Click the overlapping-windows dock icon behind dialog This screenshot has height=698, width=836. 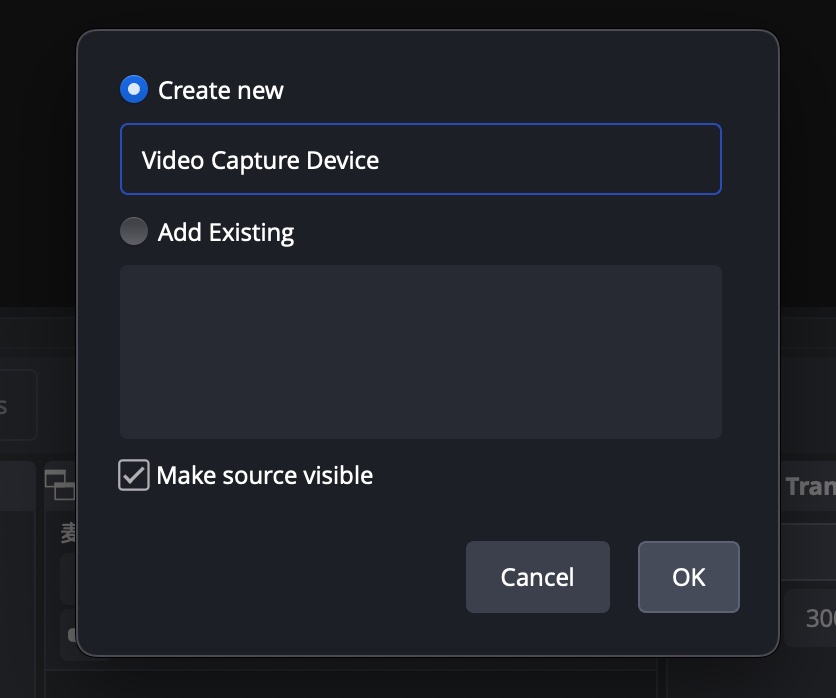tap(60, 484)
